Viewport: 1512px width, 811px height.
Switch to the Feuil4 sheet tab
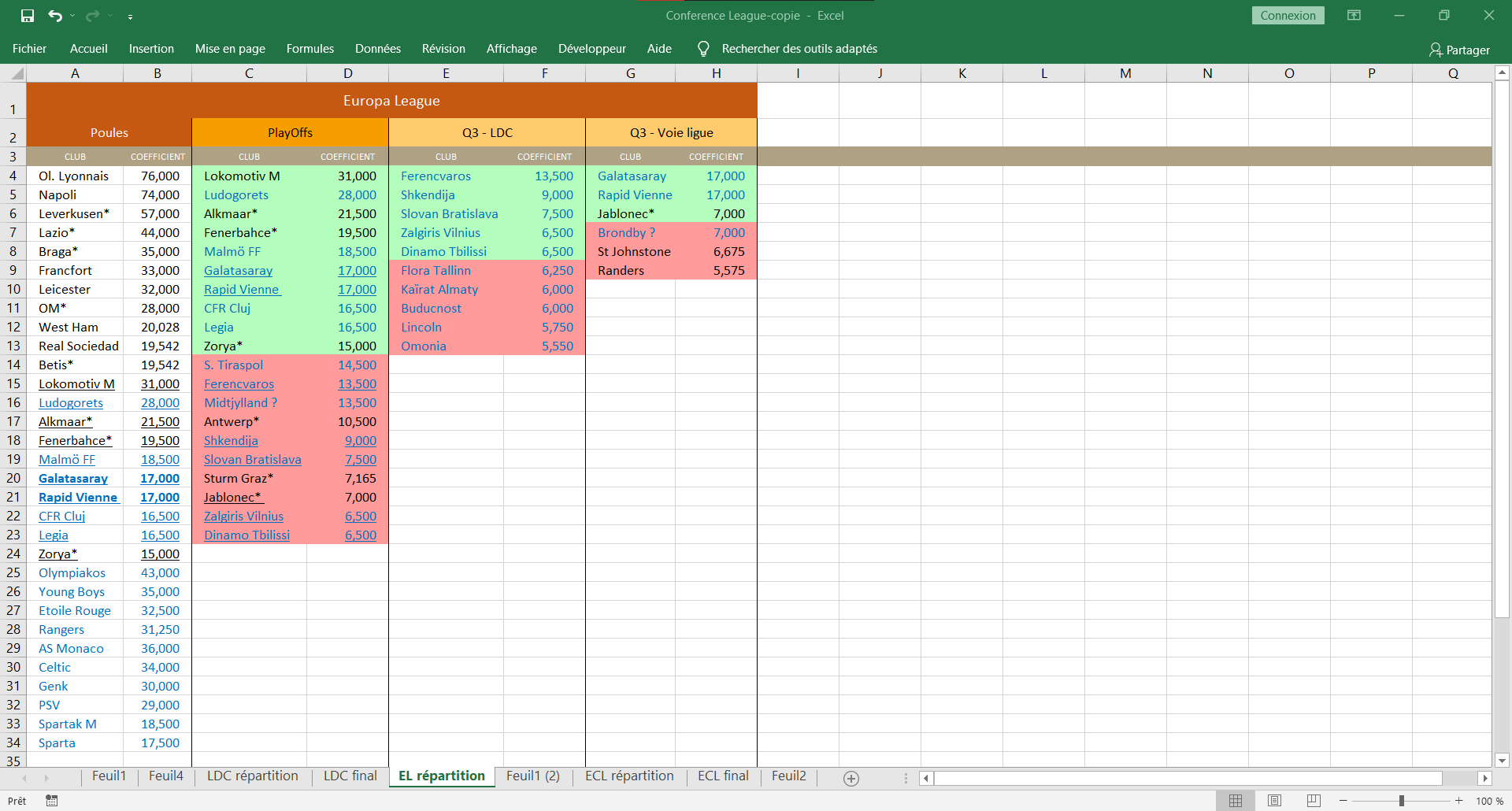[x=166, y=776]
